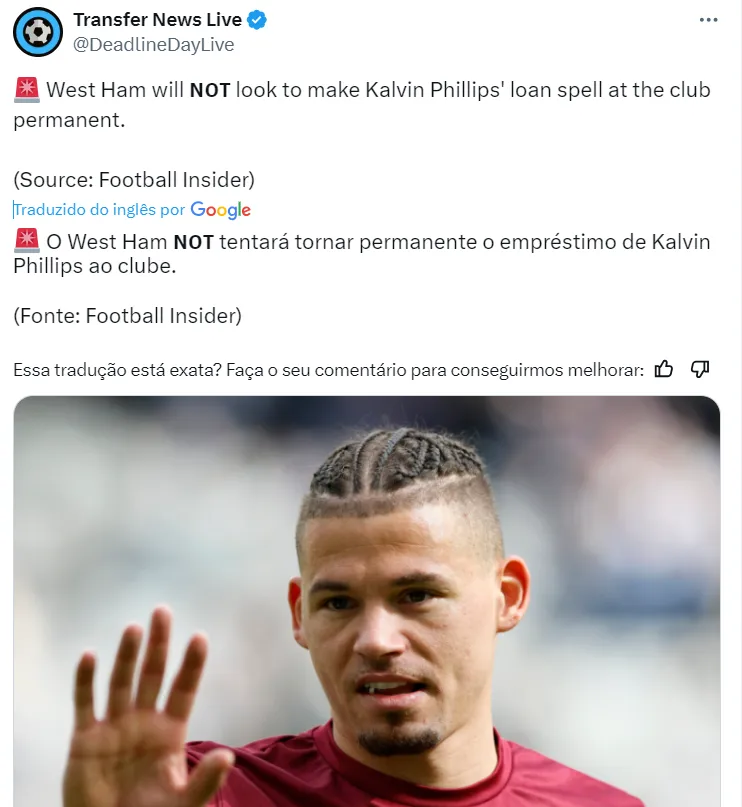Click the siren emoji in the Portuguese translation
The width and height of the screenshot is (742, 807).
pyautogui.click(x=27, y=241)
